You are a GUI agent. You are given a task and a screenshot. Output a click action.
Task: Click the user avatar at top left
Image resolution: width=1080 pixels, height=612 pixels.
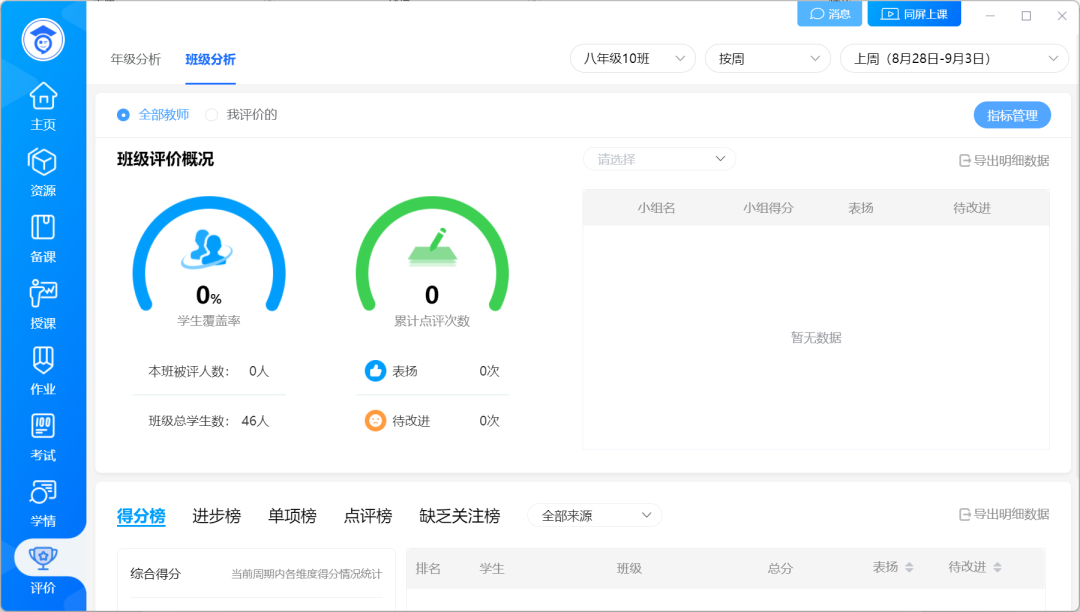click(43, 40)
